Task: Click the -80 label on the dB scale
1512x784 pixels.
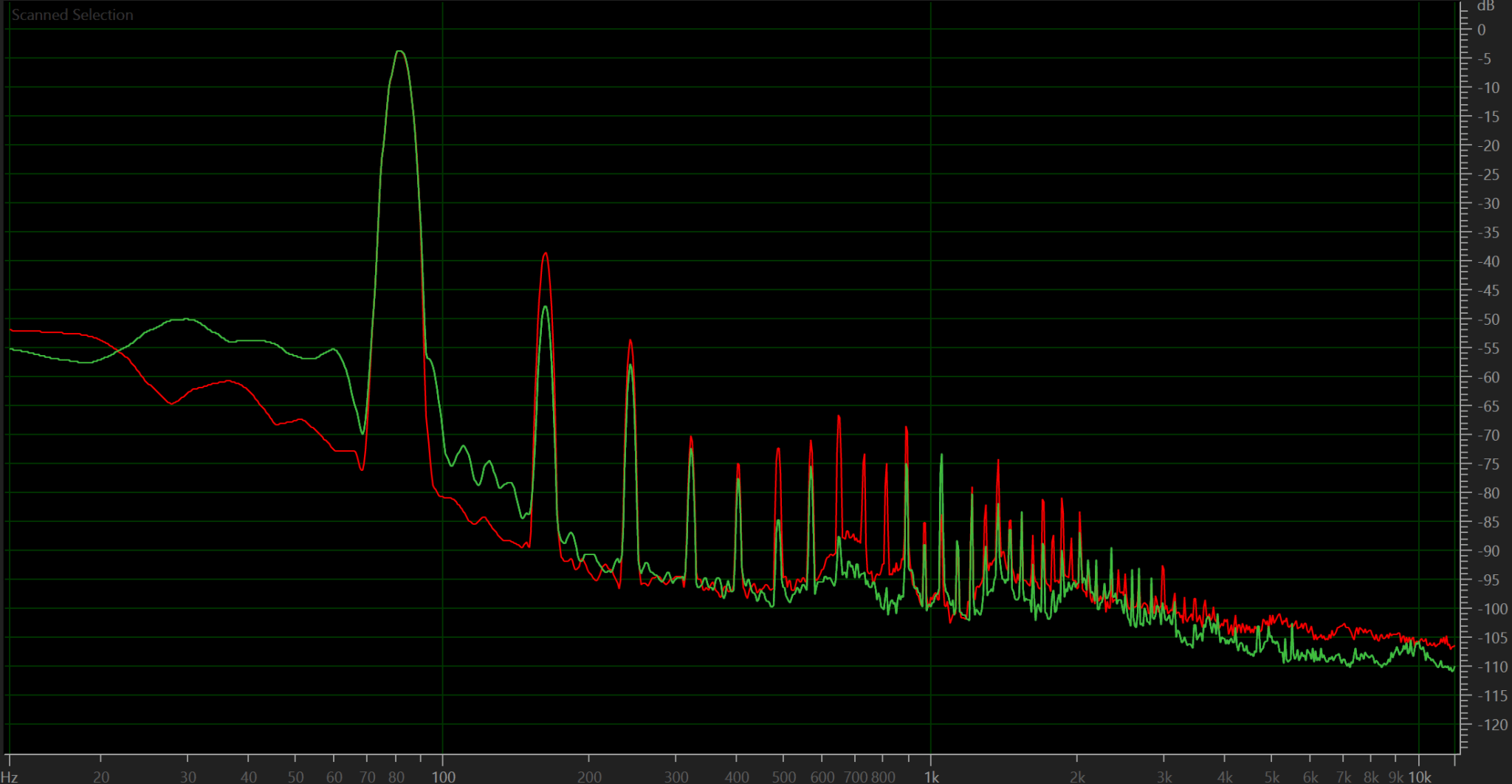Action: pos(1488,493)
